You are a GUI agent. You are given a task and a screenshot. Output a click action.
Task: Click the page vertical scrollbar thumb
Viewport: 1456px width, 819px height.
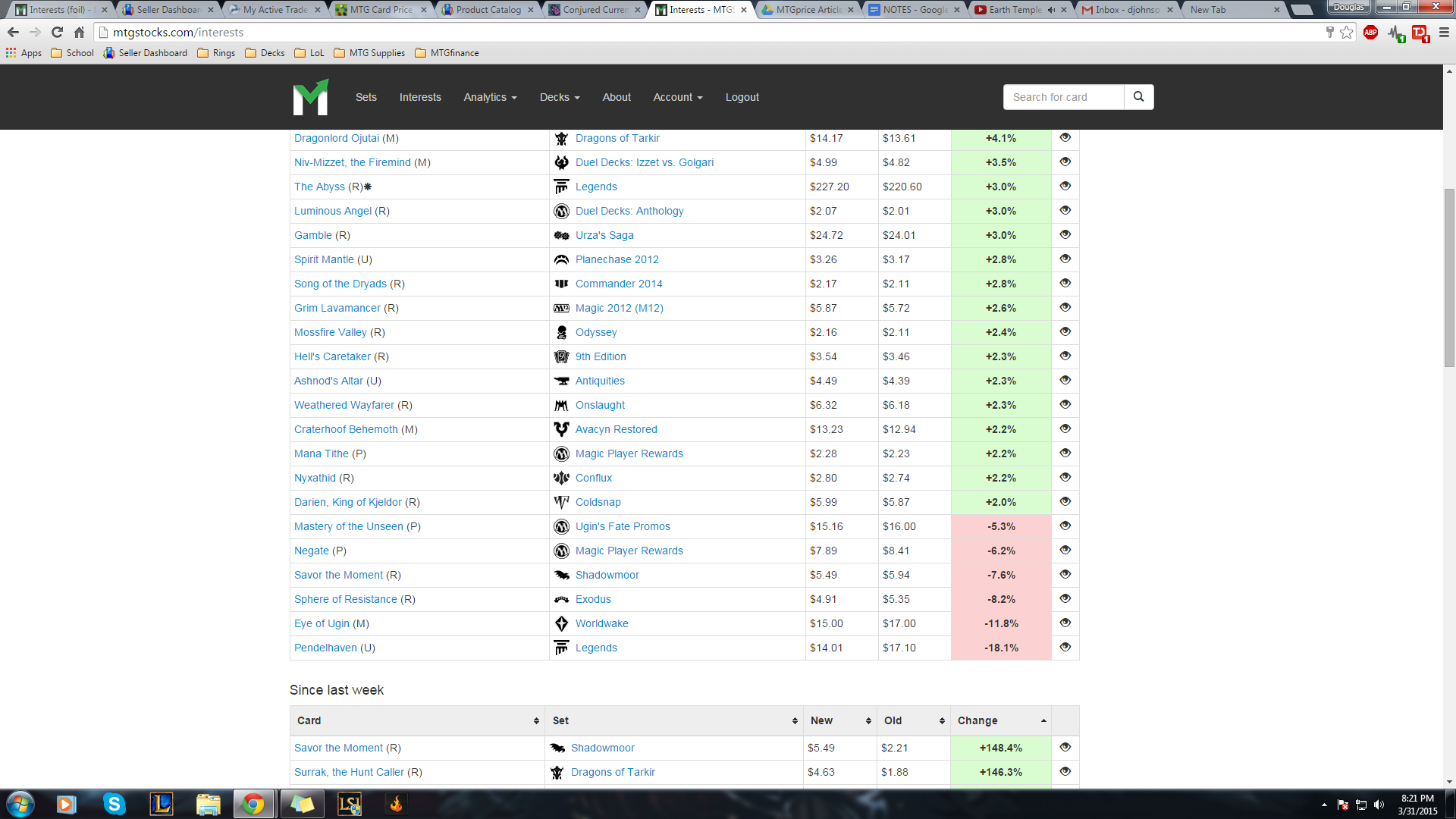[1449, 278]
